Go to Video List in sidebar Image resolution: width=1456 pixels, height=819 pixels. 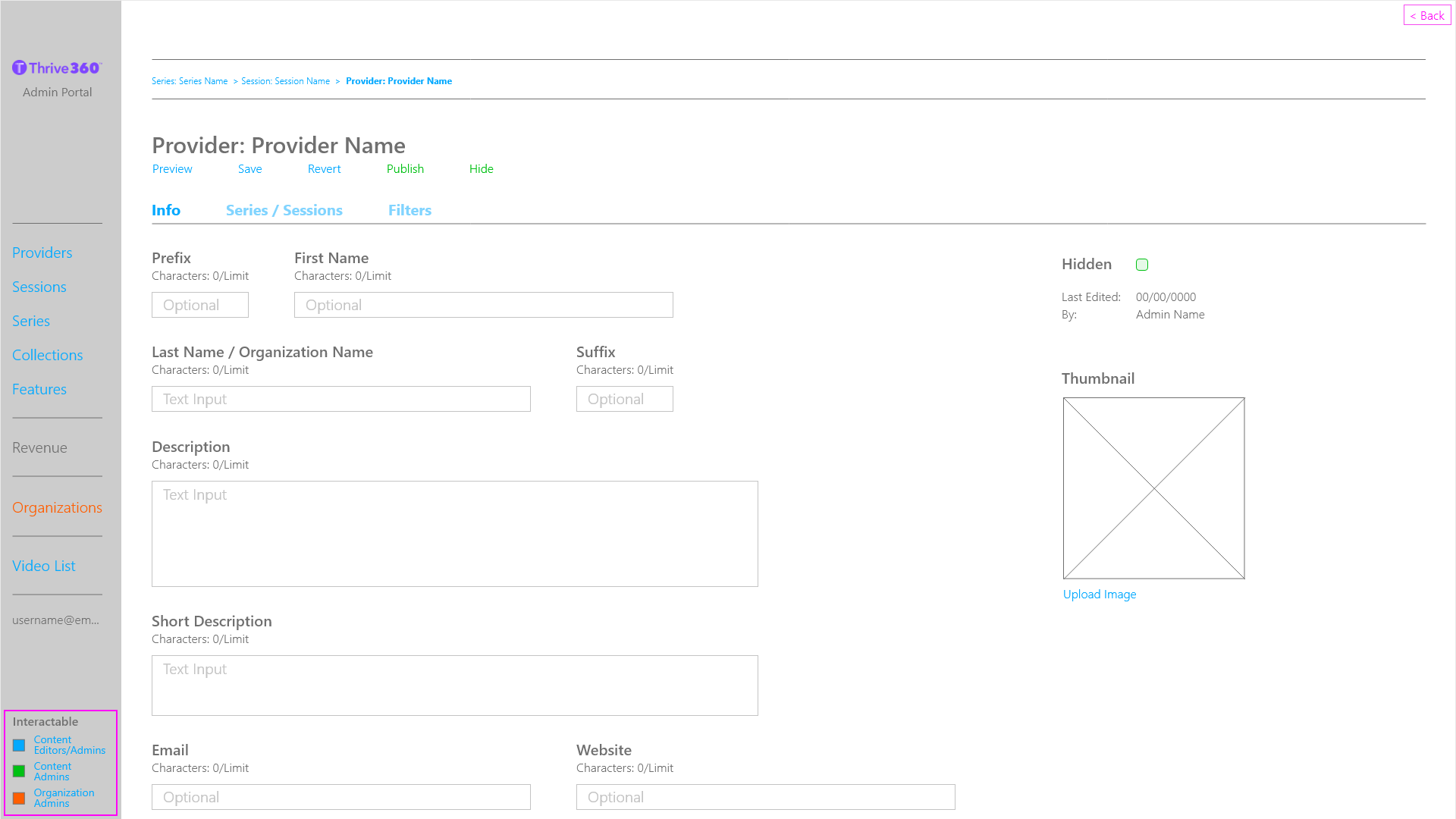(x=43, y=566)
